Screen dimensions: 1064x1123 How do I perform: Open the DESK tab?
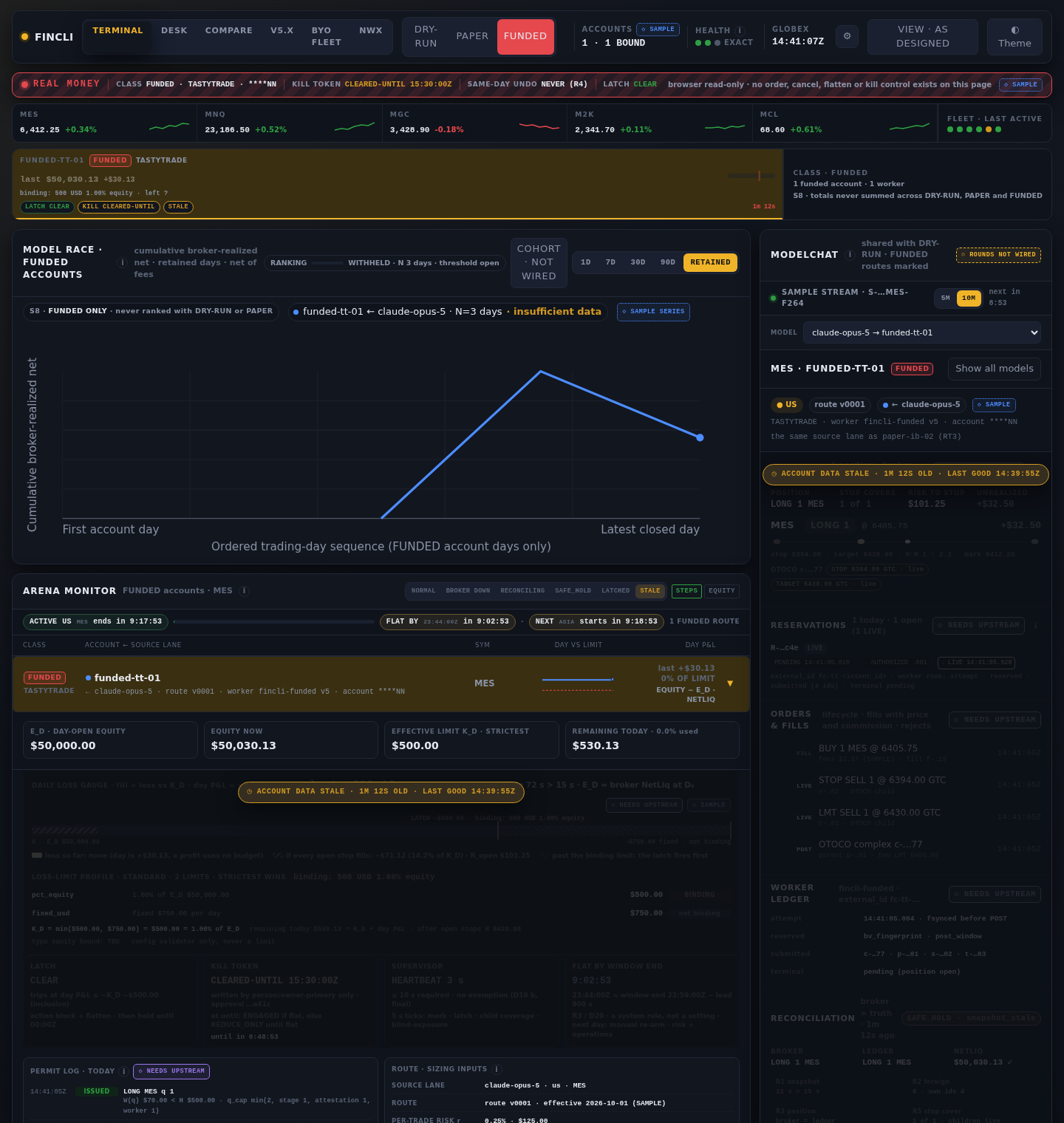pyautogui.click(x=174, y=30)
